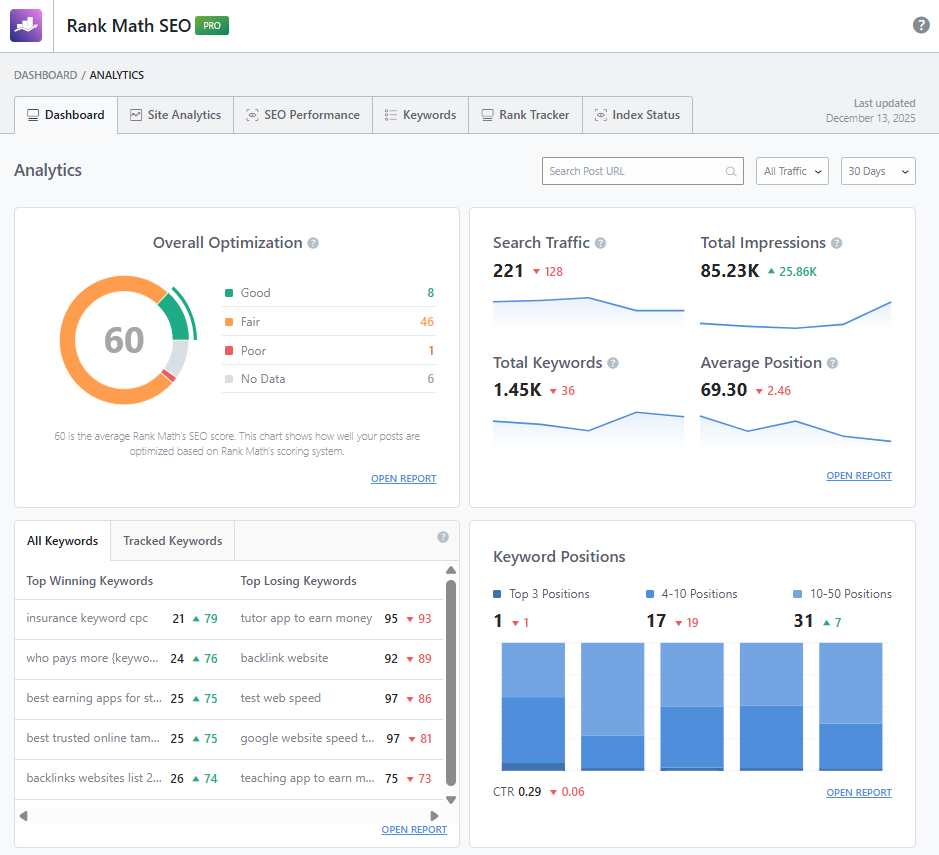Viewport: 939px width, 855px height.
Task: Show Total Keywords help tooltip icon
Action: [613, 363]
